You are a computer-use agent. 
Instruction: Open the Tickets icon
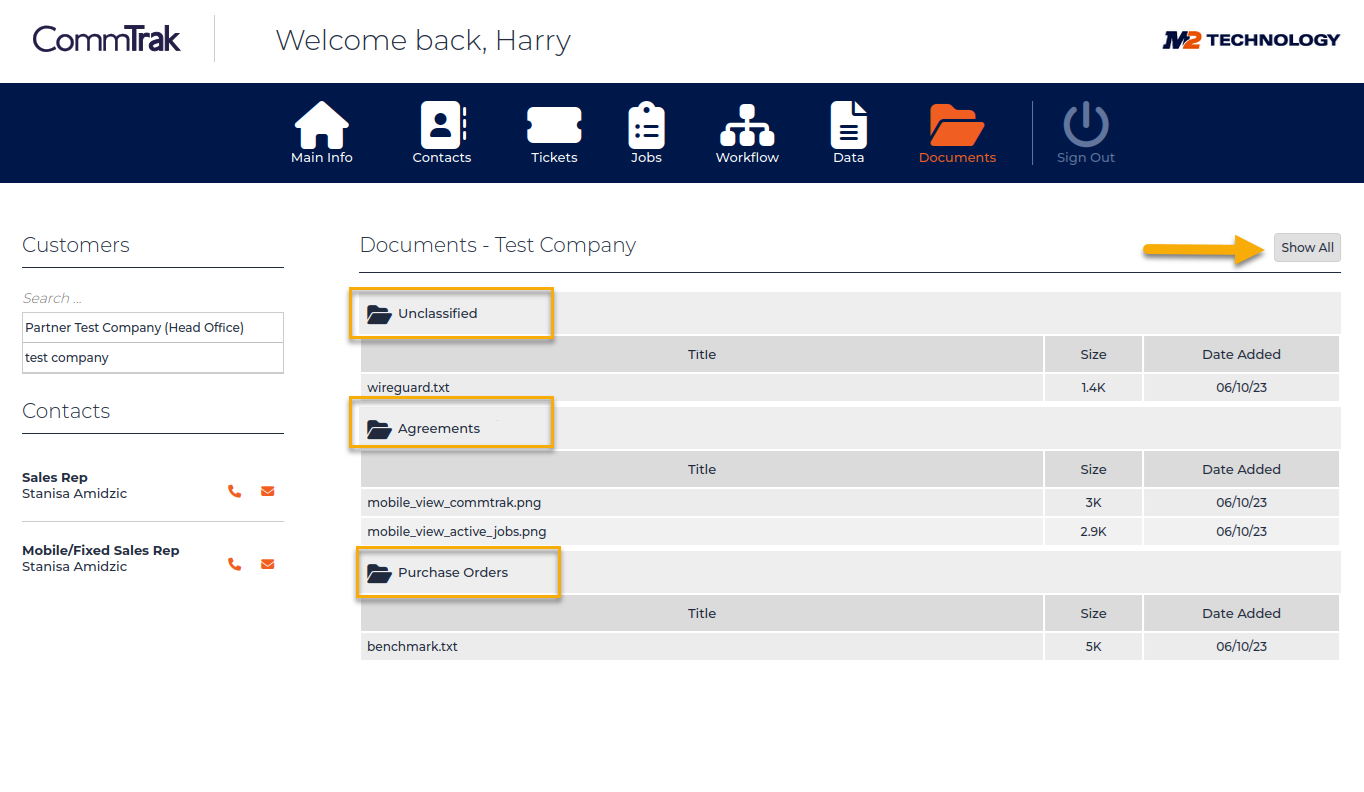click(x=554, y=126)
